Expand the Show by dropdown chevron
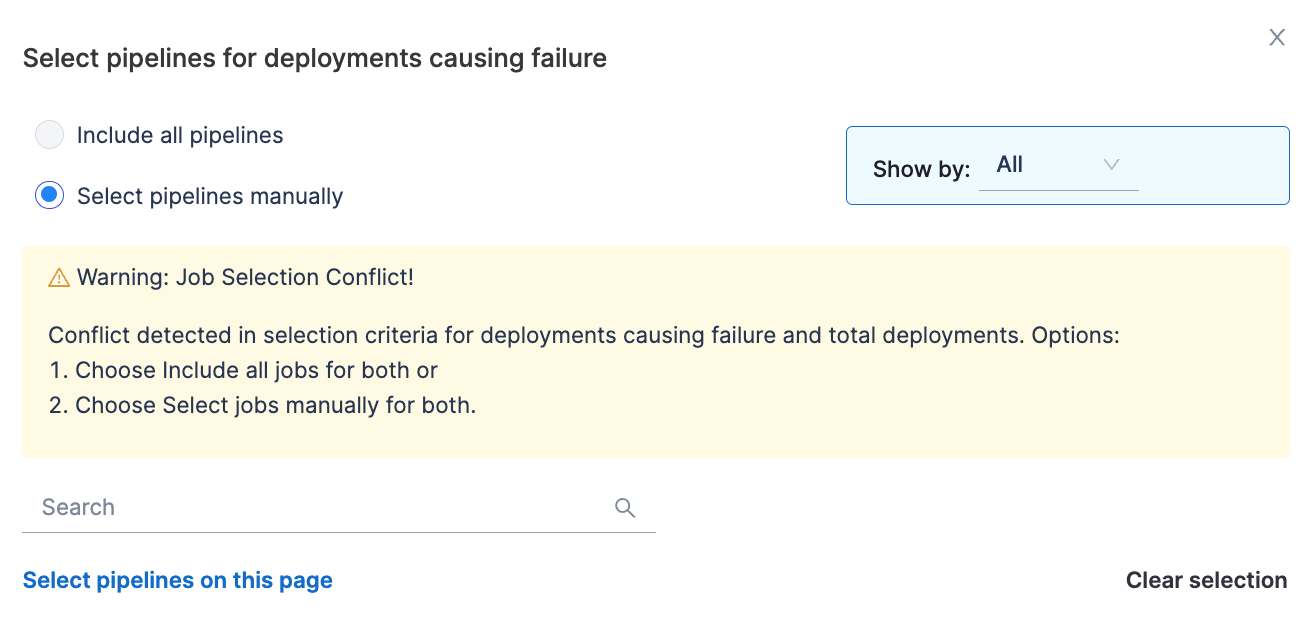This screenshot has height=630, width=1314. 1111,165
